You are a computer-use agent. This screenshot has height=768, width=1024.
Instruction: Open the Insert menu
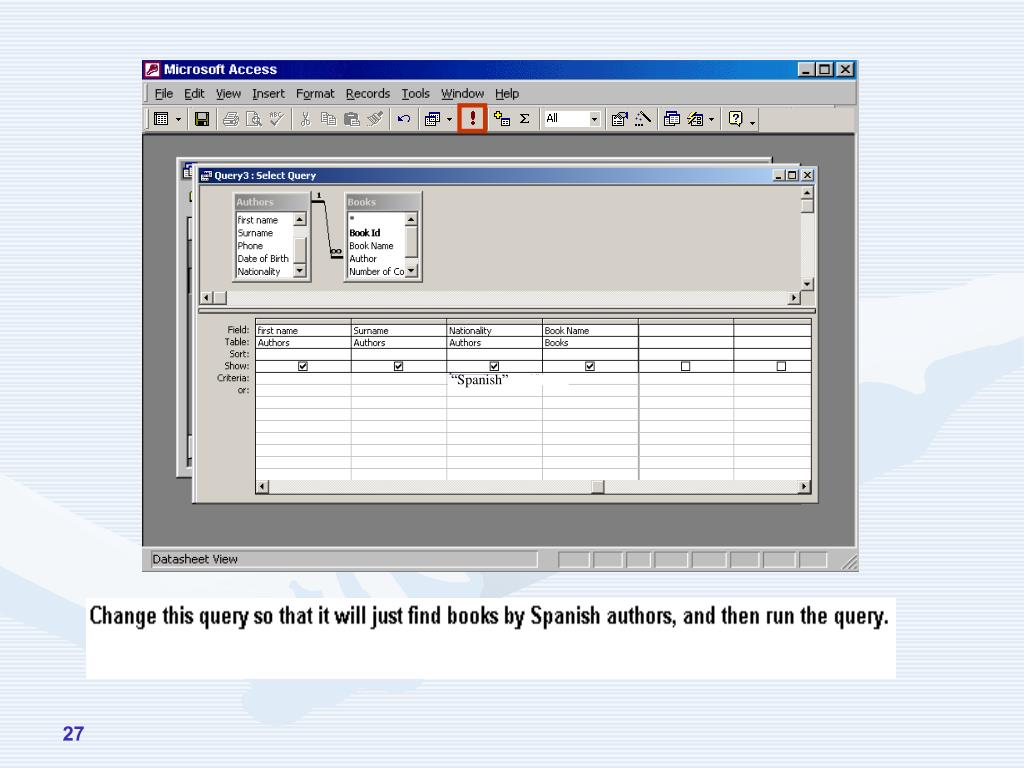[268, 94]
